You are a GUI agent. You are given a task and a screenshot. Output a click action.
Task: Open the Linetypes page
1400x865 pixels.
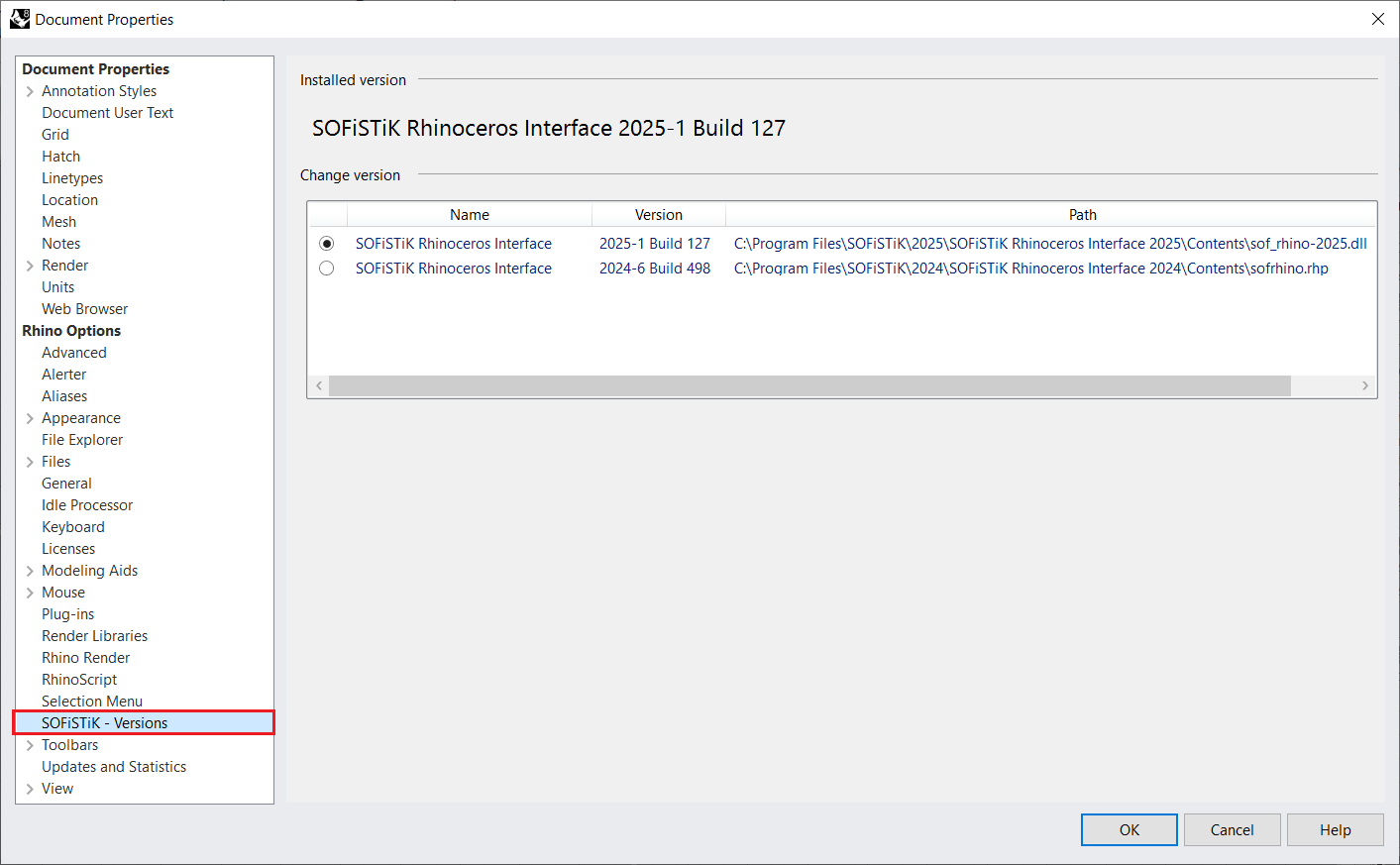pos(72,178)
